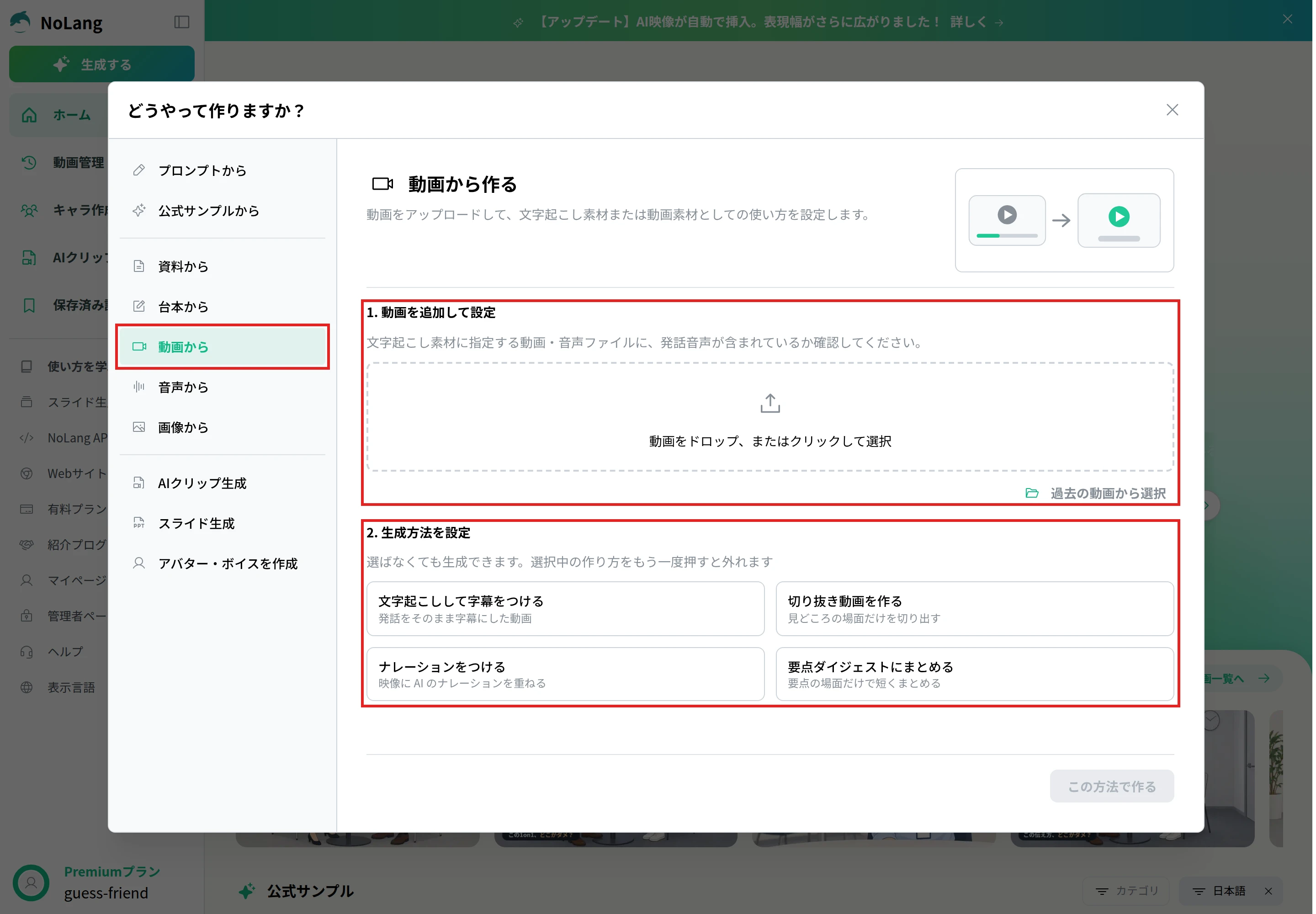Image resolution: width=1316 pixels, height=914 pixels.
Task: Open AIクリップ生成 in the dialog list
Action: pos(222,483)
